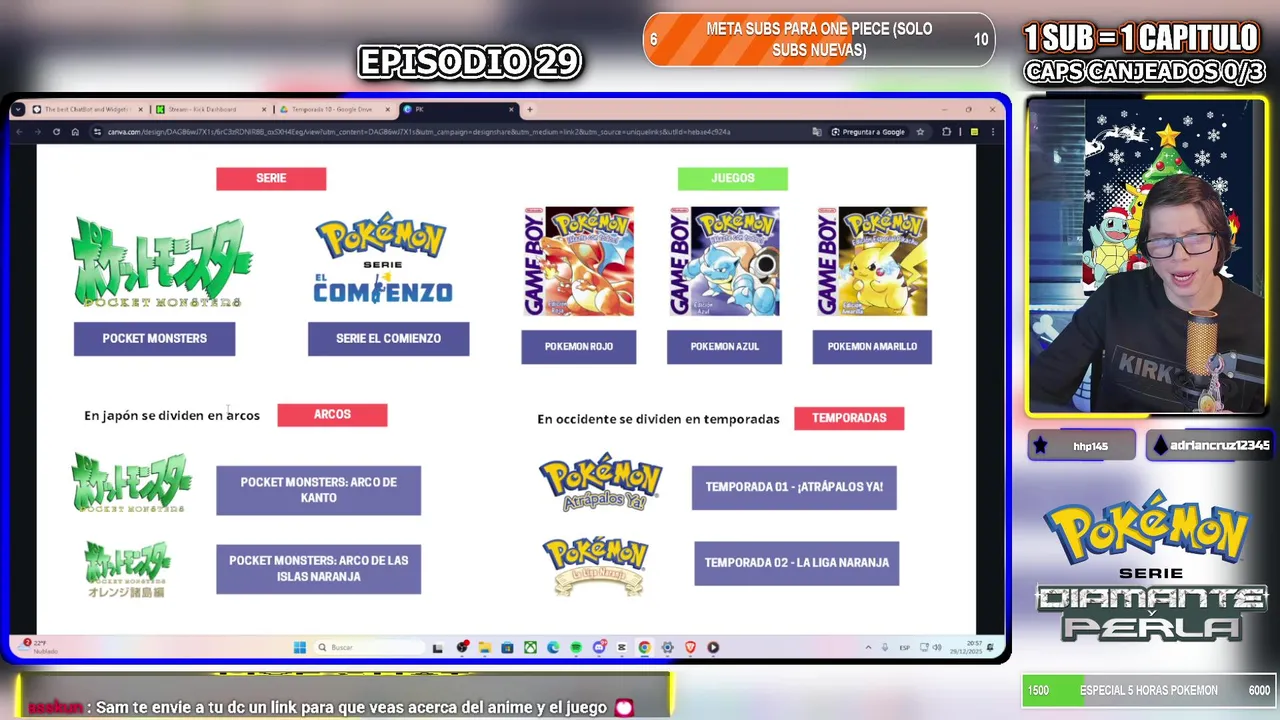Viewport: 1280px width, 720px height.
Task: Click the Pokémon Yellow Game Boy cover
Action: [872, 261]
